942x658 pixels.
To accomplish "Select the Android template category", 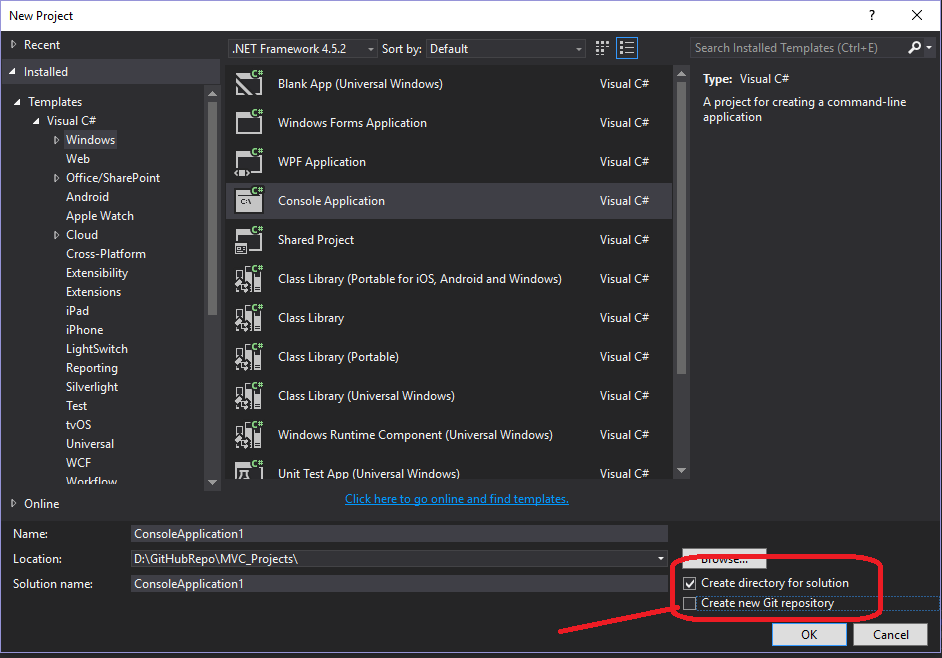I will point(87,197).
